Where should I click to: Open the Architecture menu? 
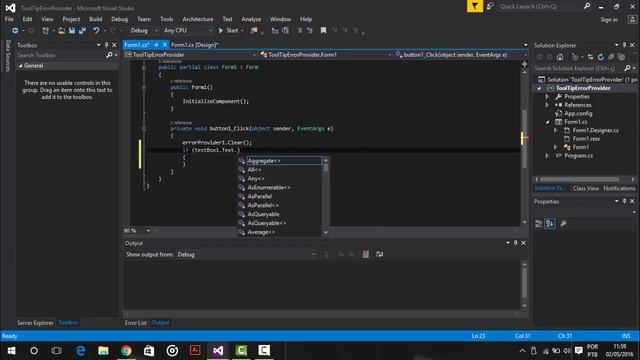198,19
